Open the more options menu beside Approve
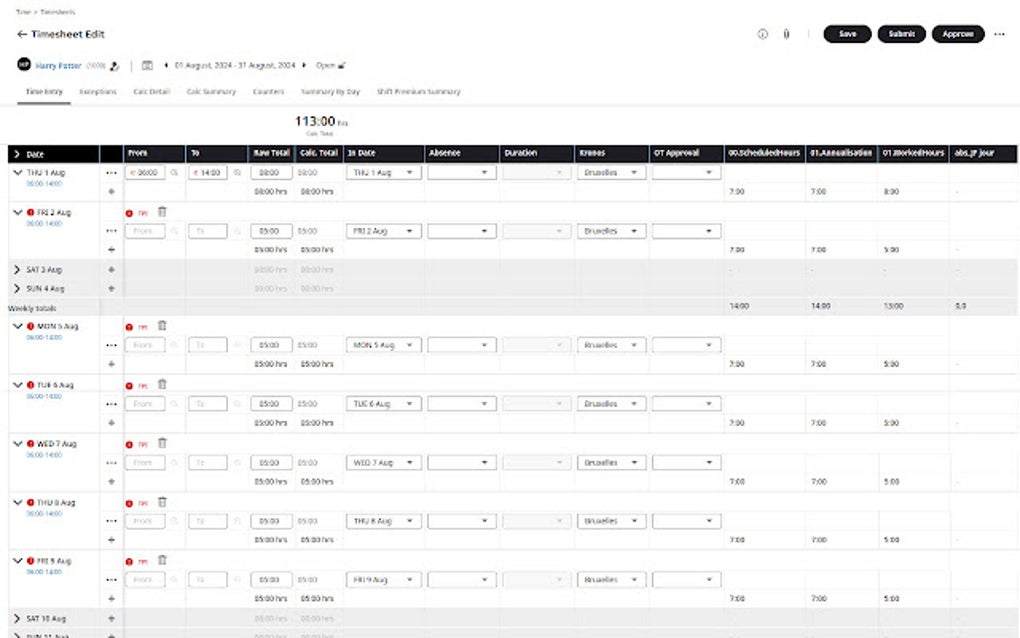The image size is (1020, 638). click(999, 34)
